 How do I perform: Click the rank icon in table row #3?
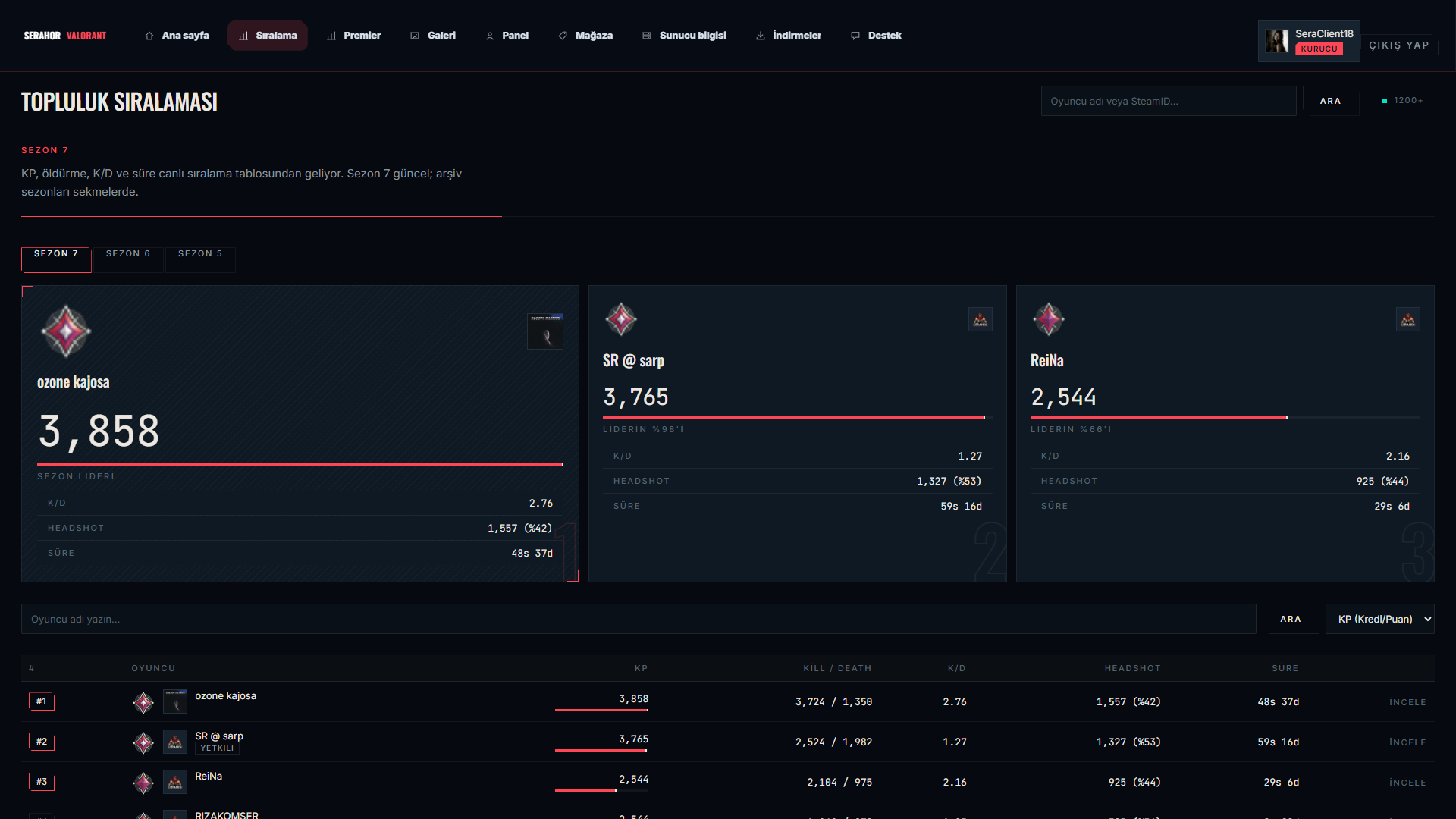coord(143,783)
